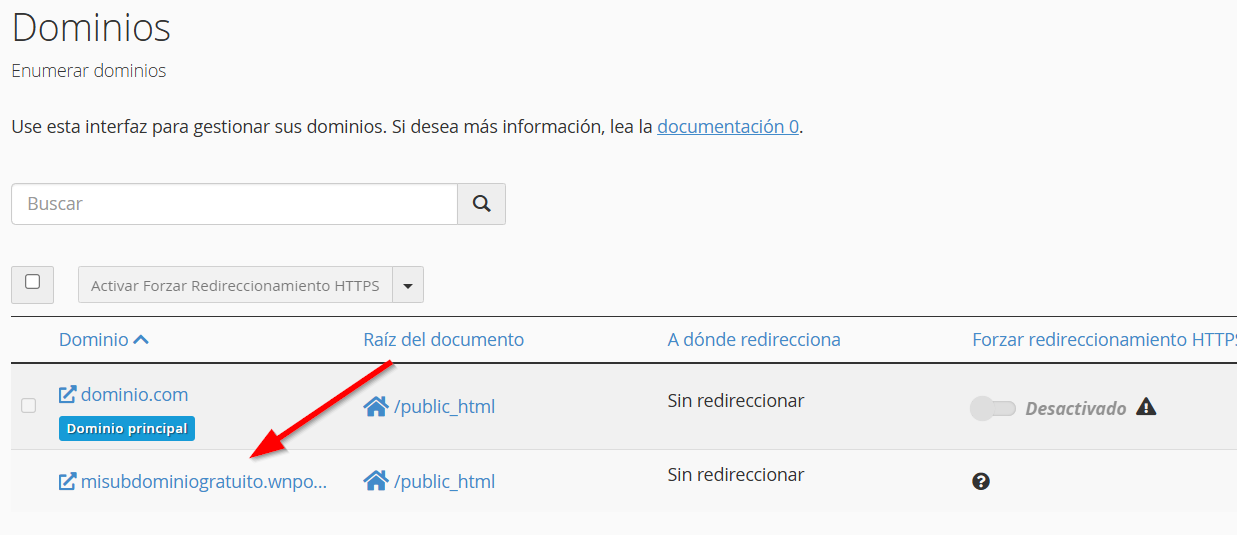Check the dominio.com row checkbox
1237x535 pixels.
pyautogui.click(x=29, y=405)
